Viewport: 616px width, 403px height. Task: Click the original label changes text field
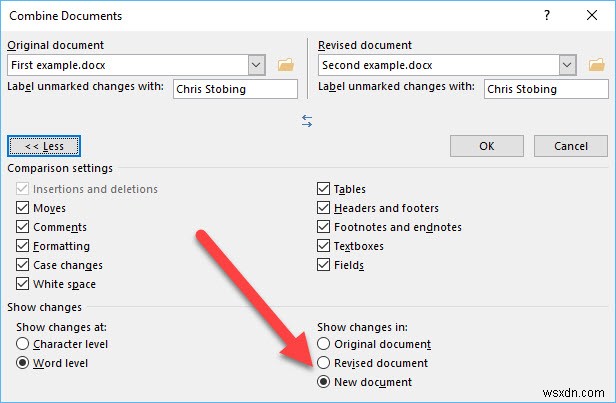coord(235,89)
